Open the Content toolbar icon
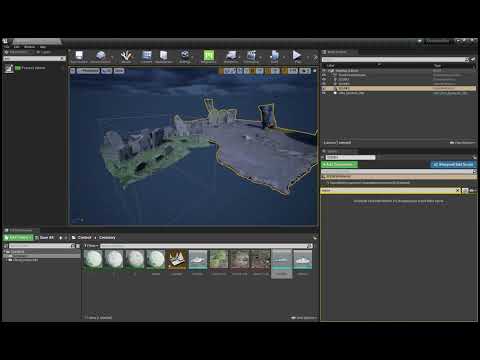The image size is (480, 360). pos(146,56)
